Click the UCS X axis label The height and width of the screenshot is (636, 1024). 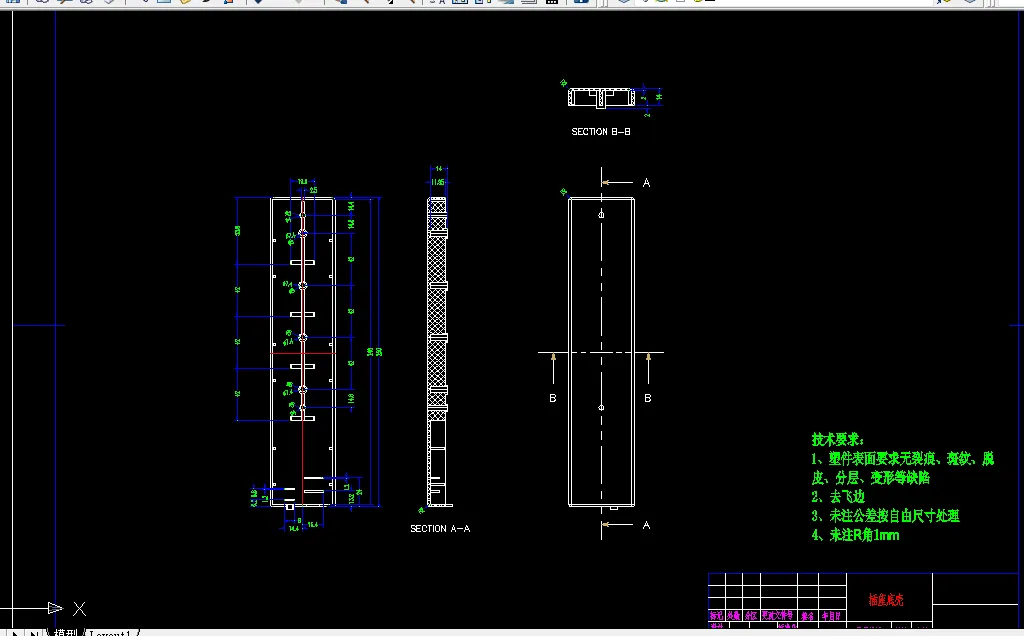coord(80,609)
